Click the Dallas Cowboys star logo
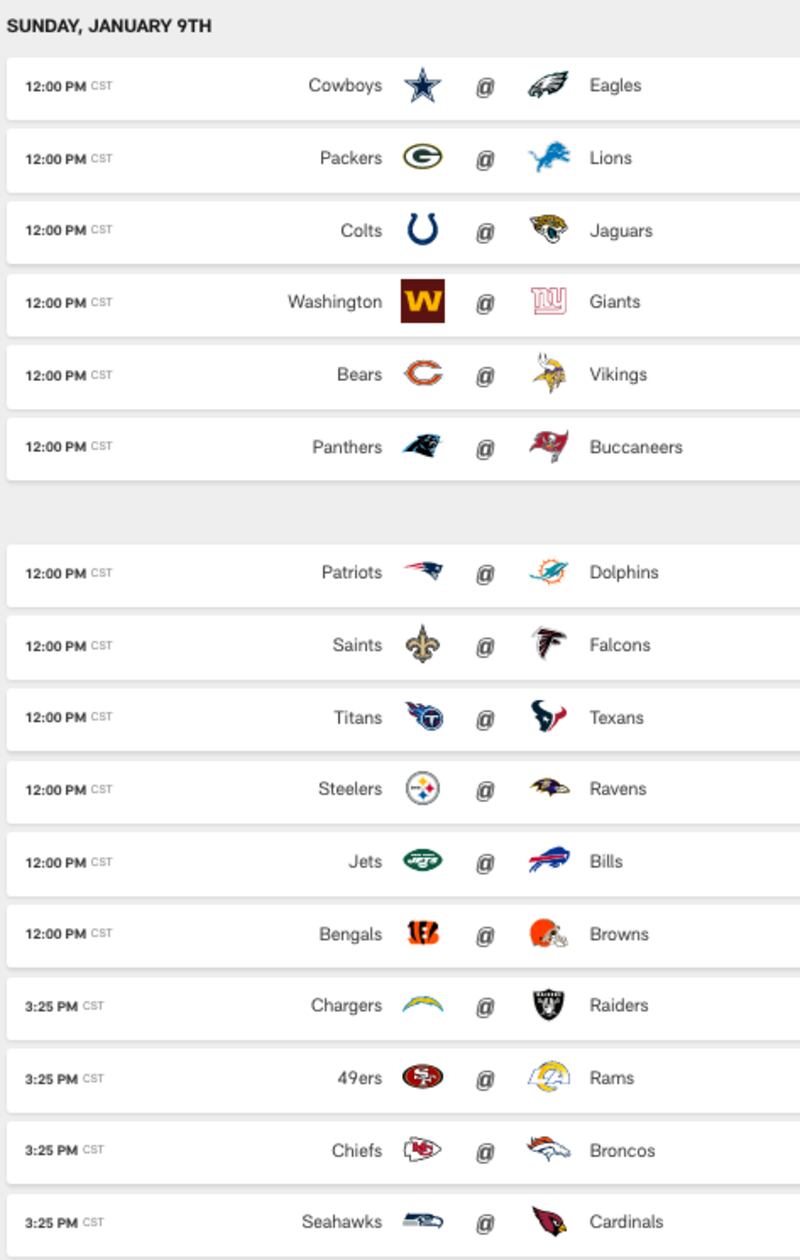 tap(423, 86)
